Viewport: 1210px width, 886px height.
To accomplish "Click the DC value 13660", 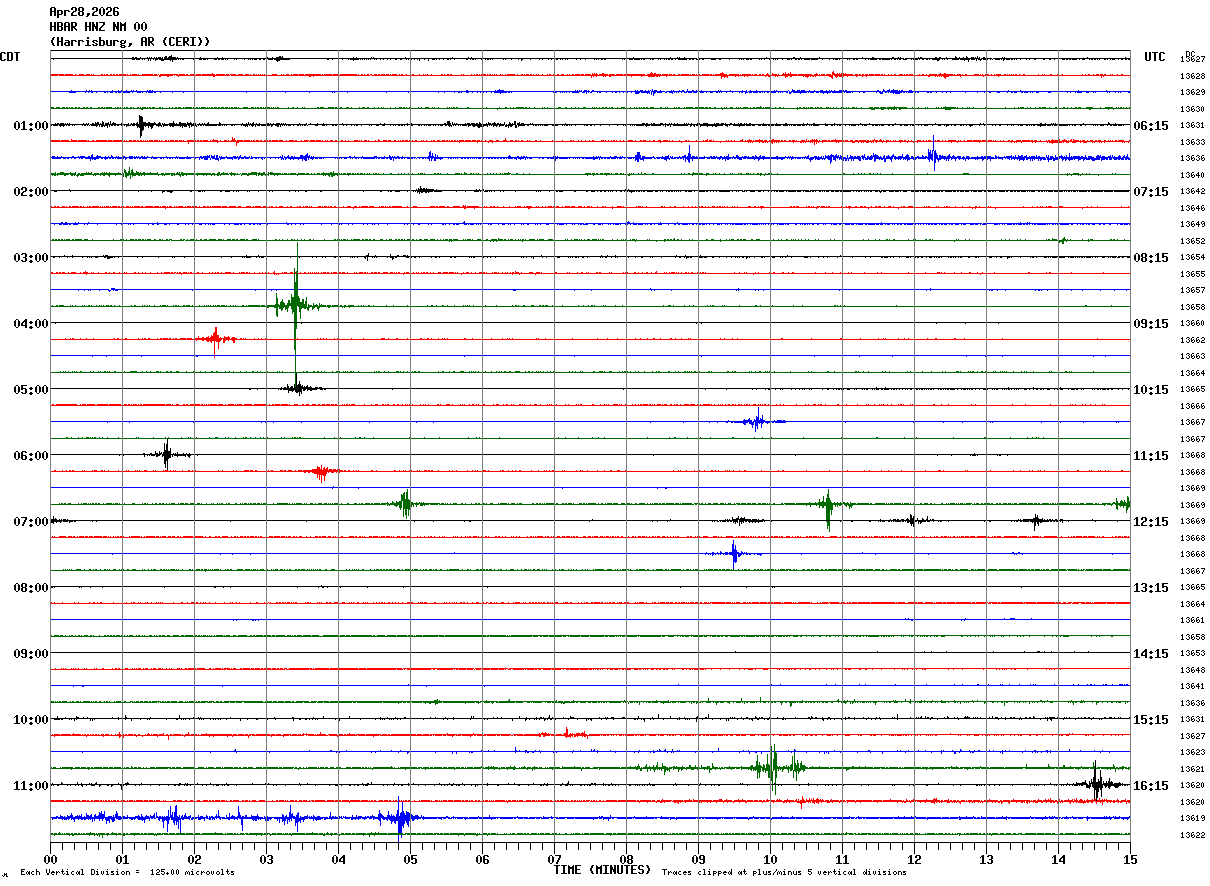I will (1192, 323).
